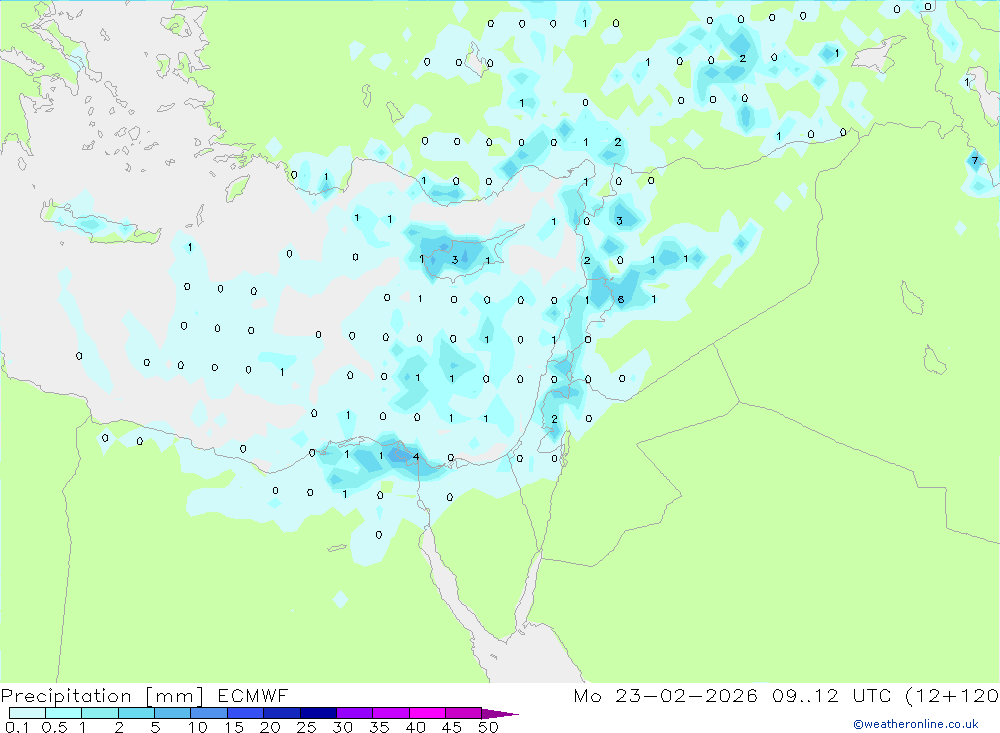Click the '45' legend scale label
The image size is (1000, 733).
coord(452,727)
